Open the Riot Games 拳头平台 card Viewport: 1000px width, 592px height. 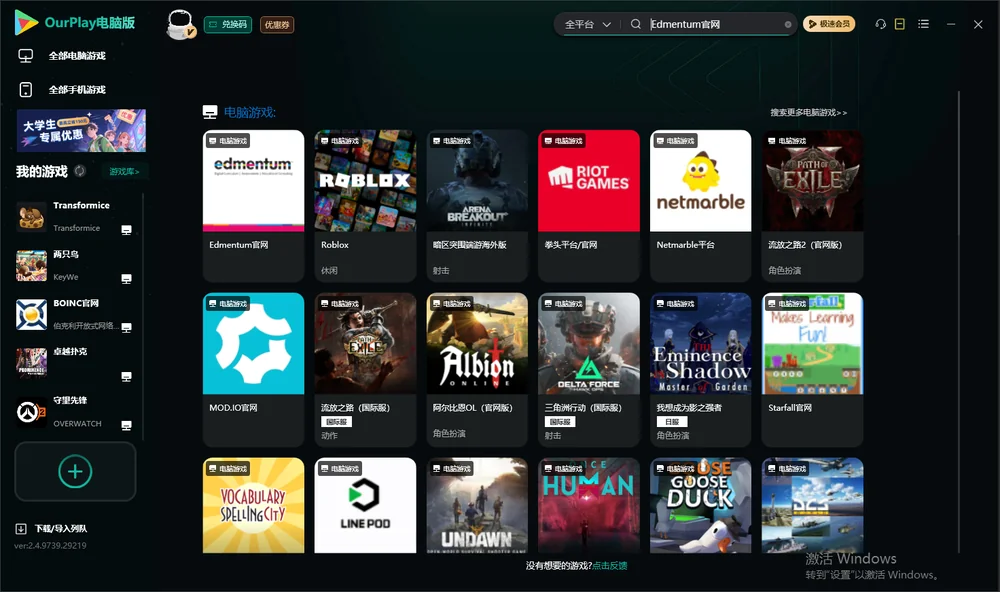click(589, 205)
